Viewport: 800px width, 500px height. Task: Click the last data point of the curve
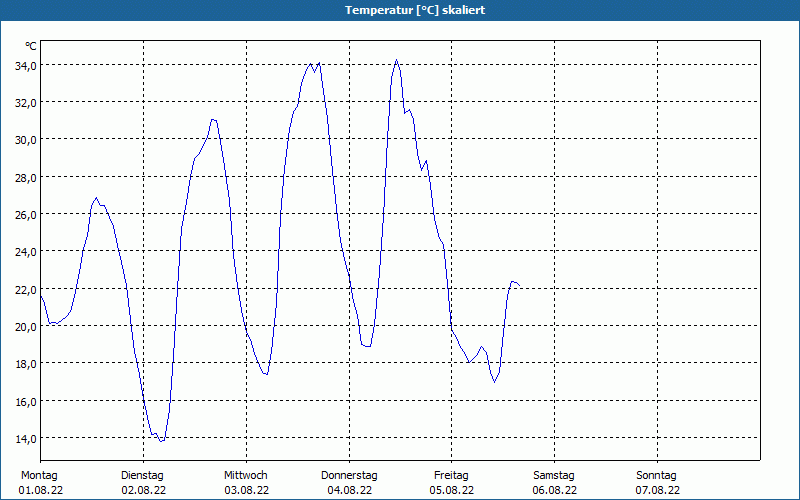coord(519,286)
